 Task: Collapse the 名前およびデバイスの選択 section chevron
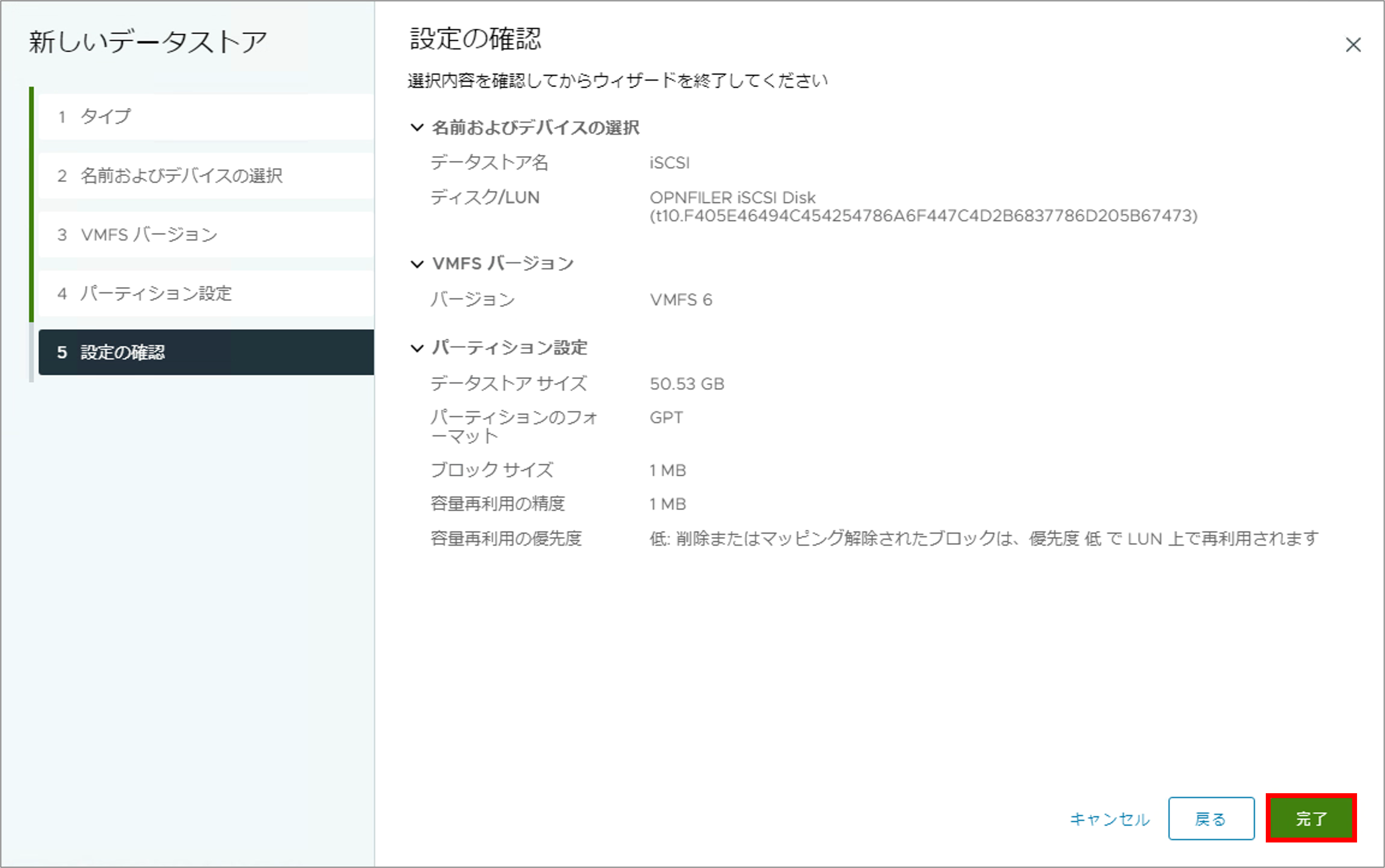pos(417,128)
